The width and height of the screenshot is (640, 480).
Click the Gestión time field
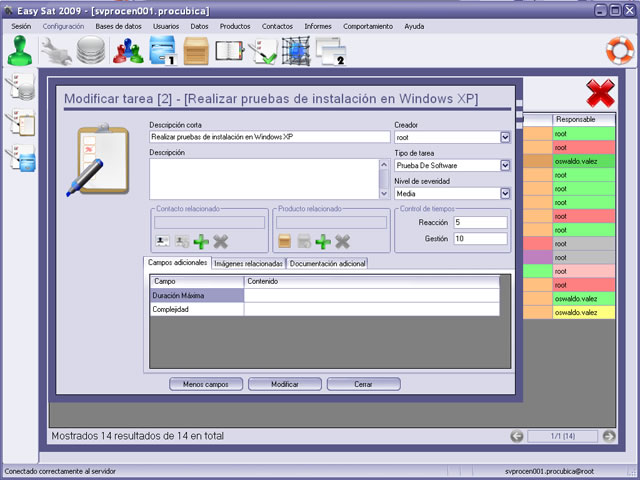tap(480, 238)
